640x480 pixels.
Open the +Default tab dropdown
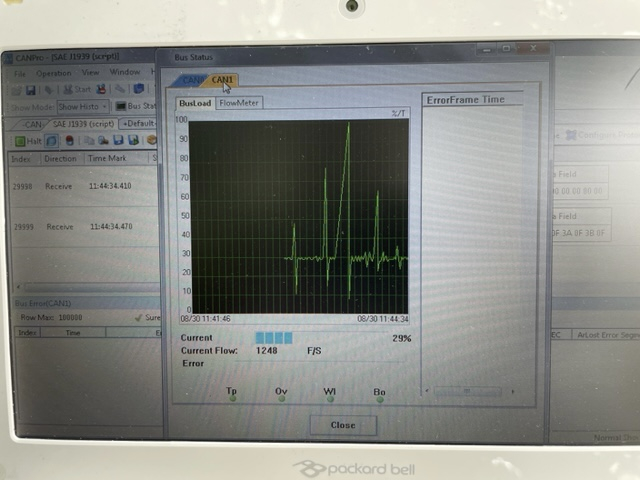tap(138, 123)
